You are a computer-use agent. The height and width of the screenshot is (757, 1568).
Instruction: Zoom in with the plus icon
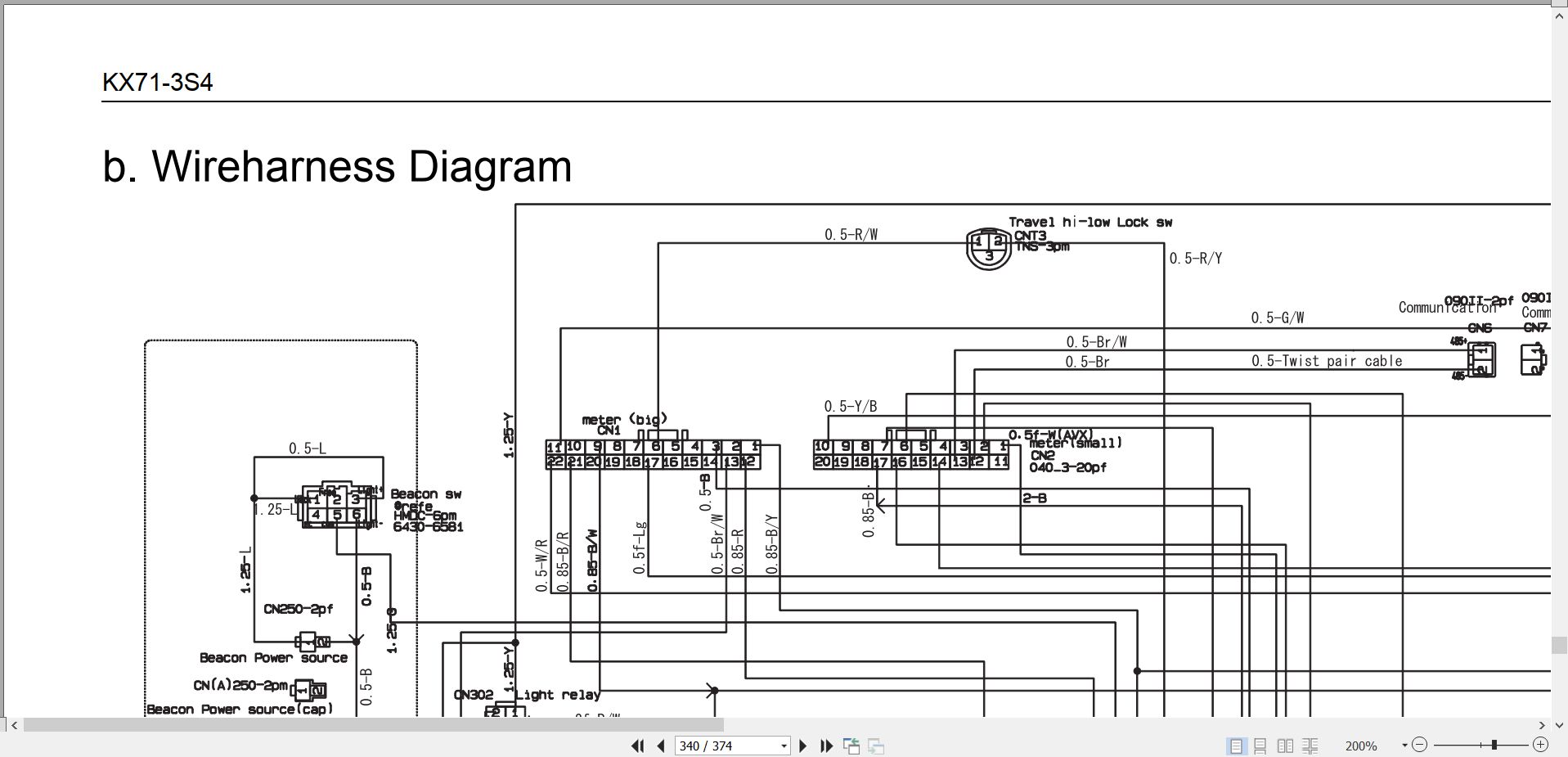click(1540, 745)
